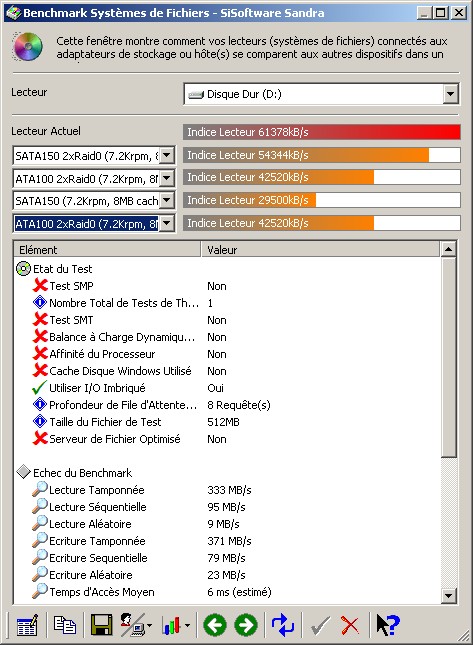
Task: Cancel with the red X toolbar icon
Action: (350, 626)
